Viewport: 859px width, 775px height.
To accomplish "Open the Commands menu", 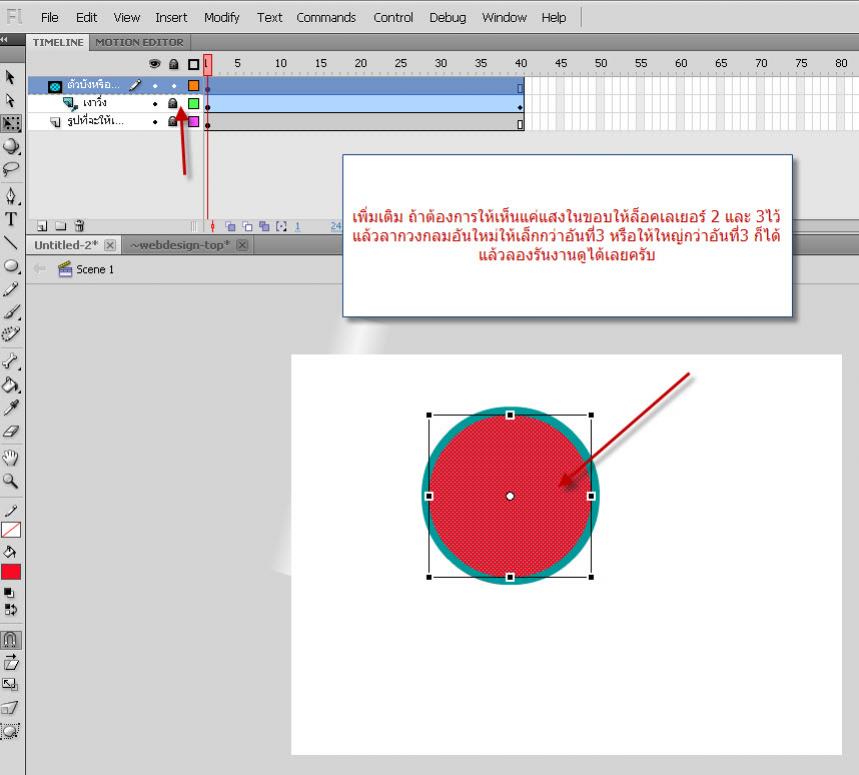I will pyautogui.click(x=326, y=17).
